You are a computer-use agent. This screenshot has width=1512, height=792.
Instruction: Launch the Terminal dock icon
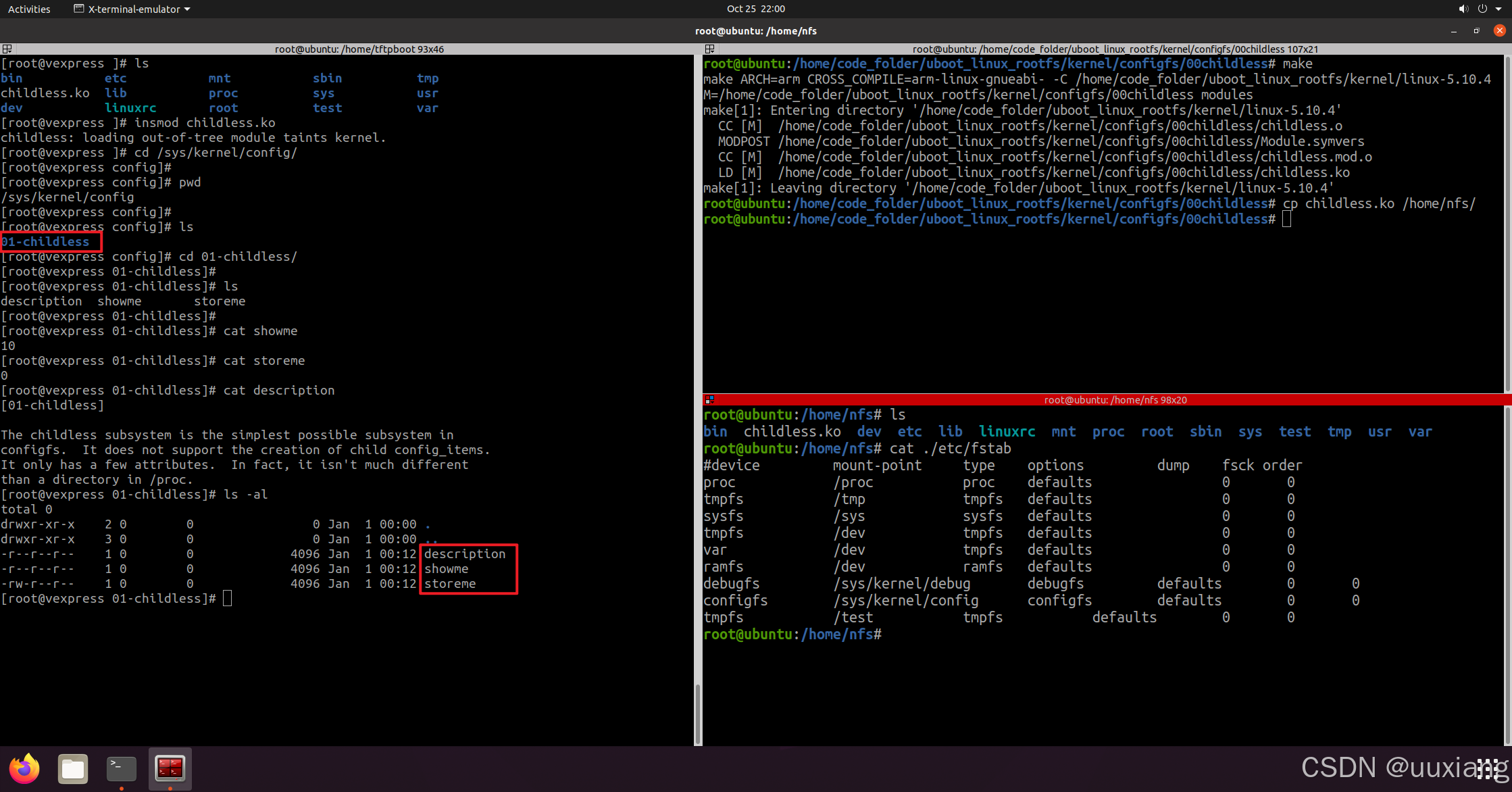click(122, 768)
